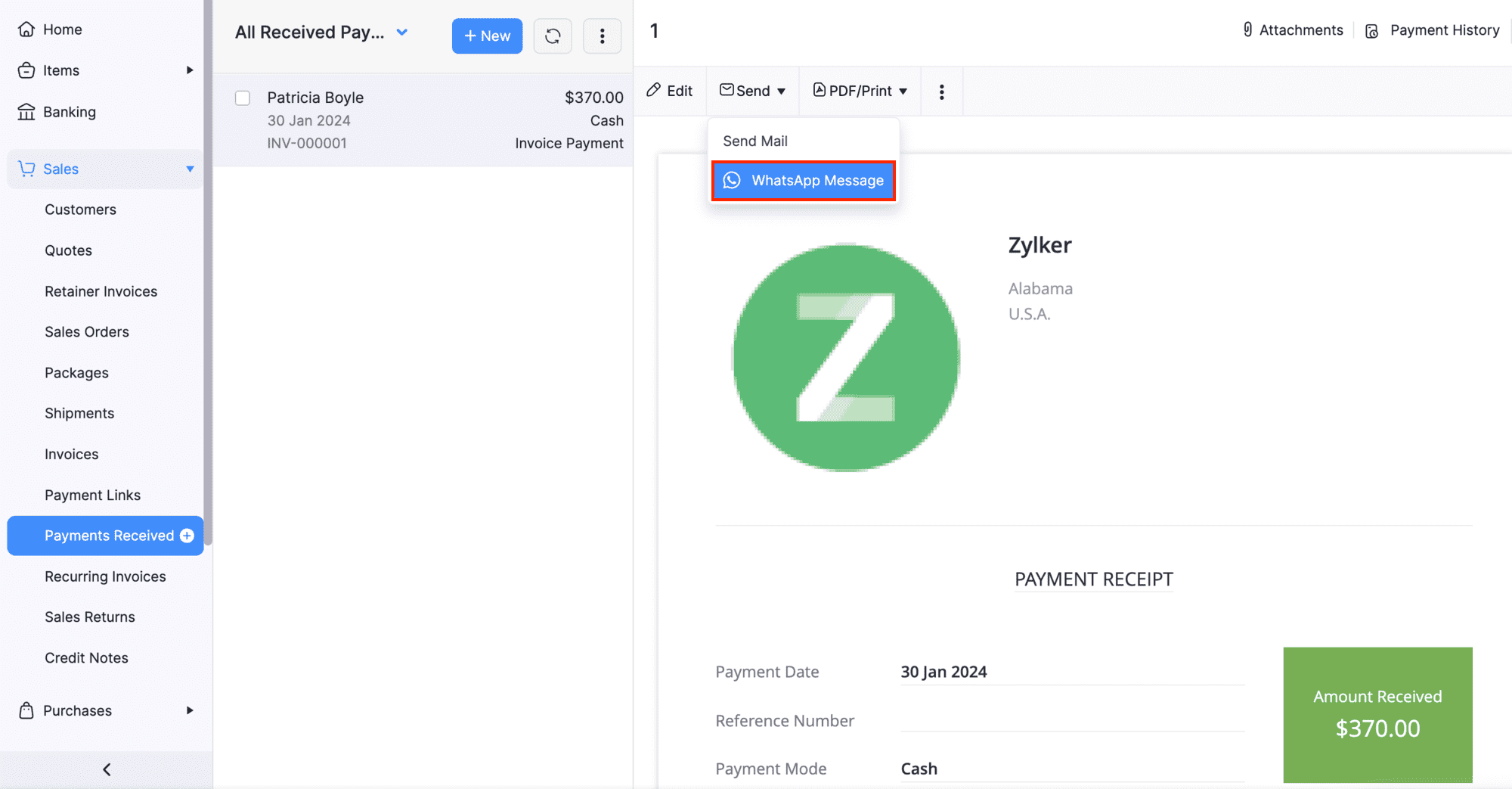The image size is (1512, 789).
Task: Select WhatsApp Message option
Action: (803, 180)
